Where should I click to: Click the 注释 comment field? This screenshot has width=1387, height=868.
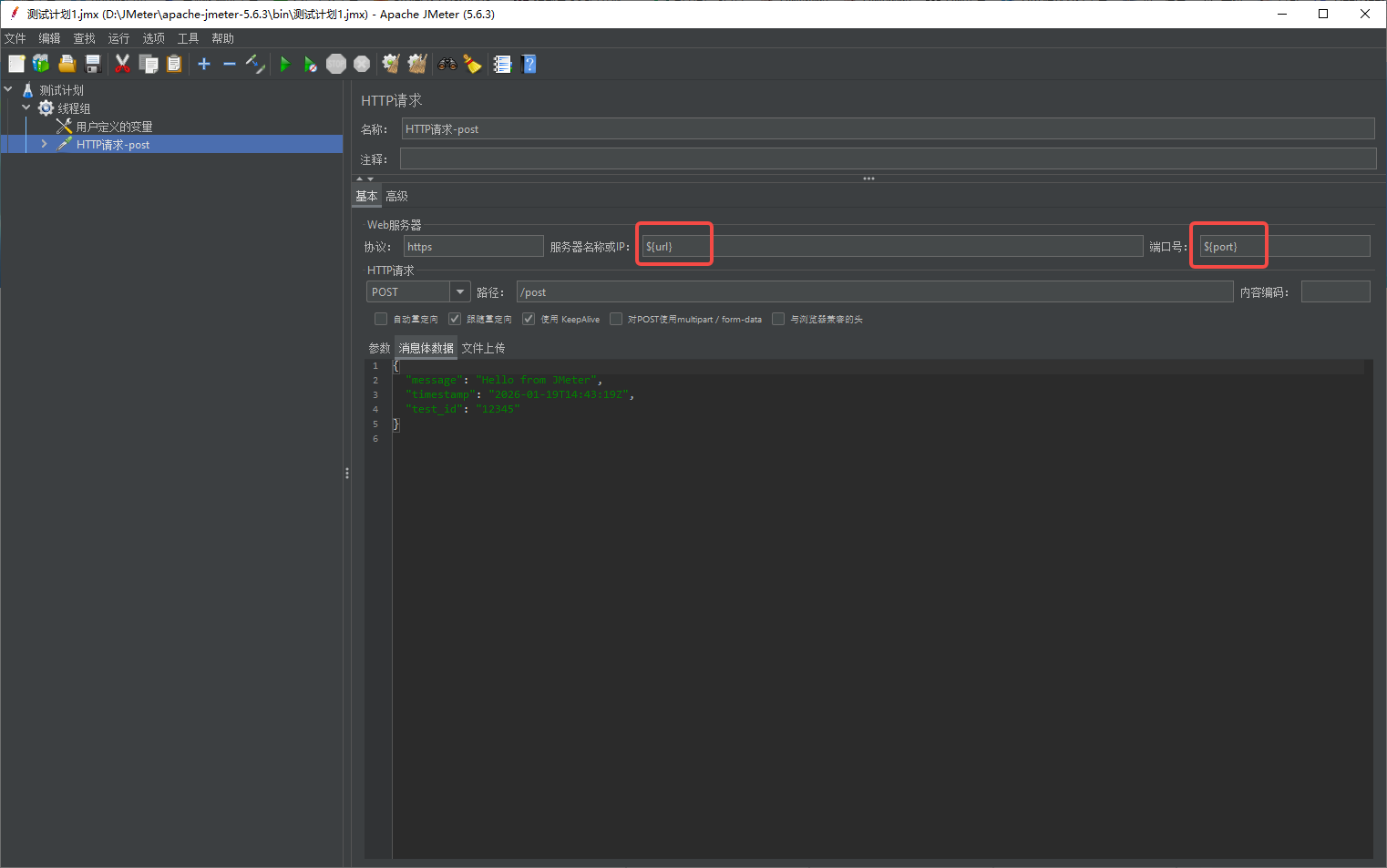point(888,159)
